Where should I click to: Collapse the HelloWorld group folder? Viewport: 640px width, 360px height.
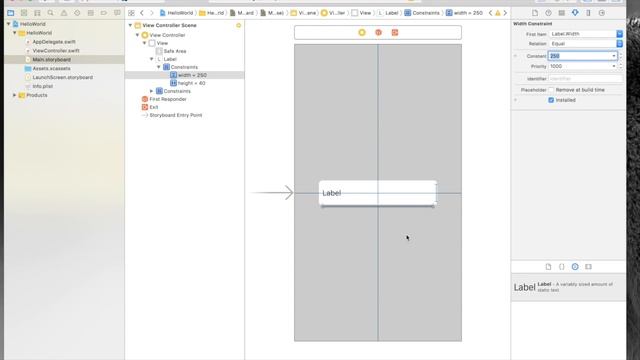click(x=15, y=33)
